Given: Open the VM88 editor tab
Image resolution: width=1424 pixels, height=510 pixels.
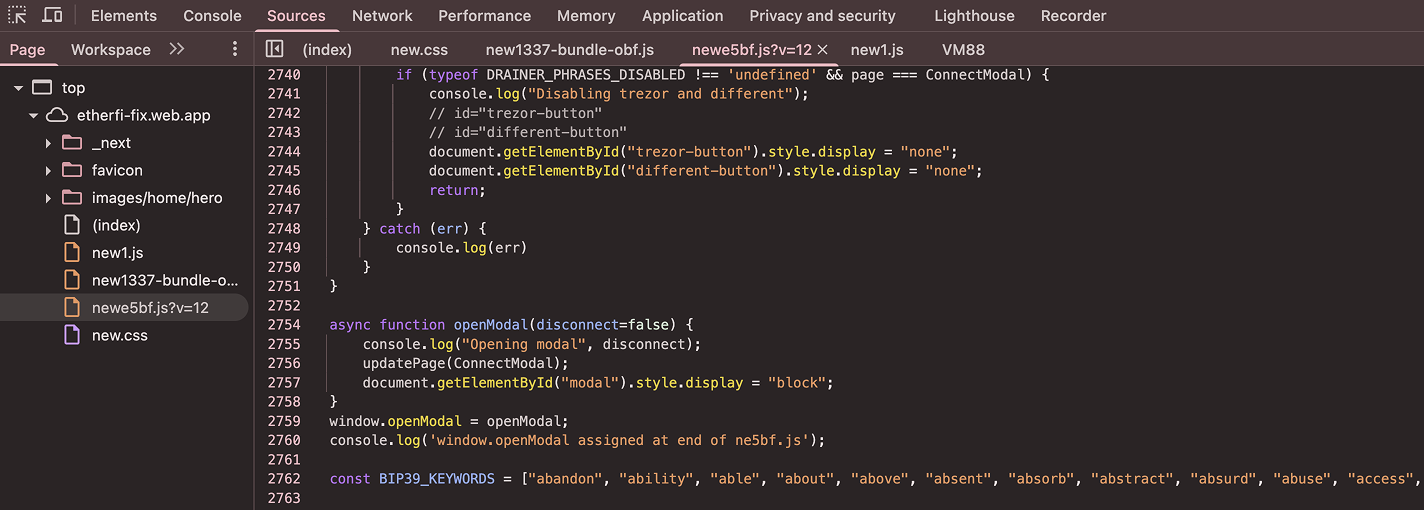Looking at the screenshot, I should [x=963, y=50].
